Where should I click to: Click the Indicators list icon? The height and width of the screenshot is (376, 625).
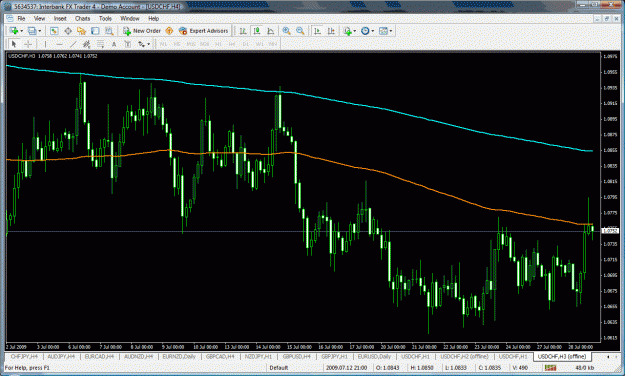(347, 31)
